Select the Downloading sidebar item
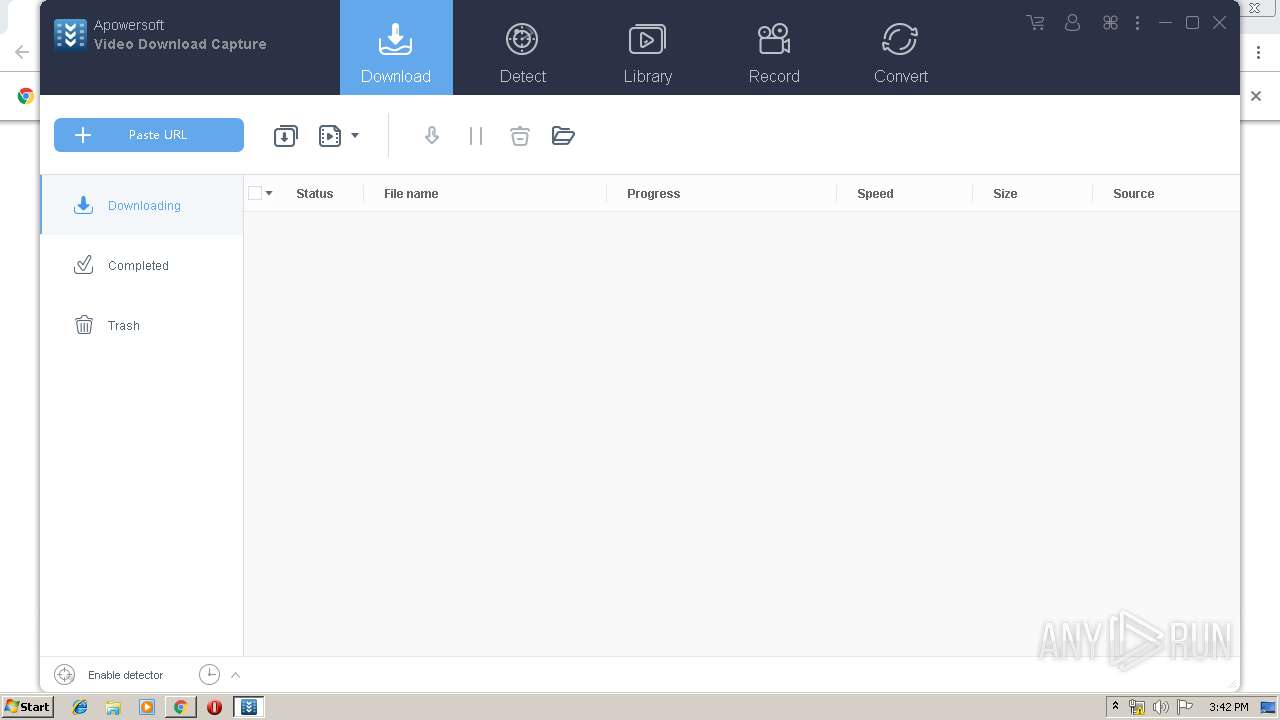Screen dimensions: 1280x720 point(142,205)
